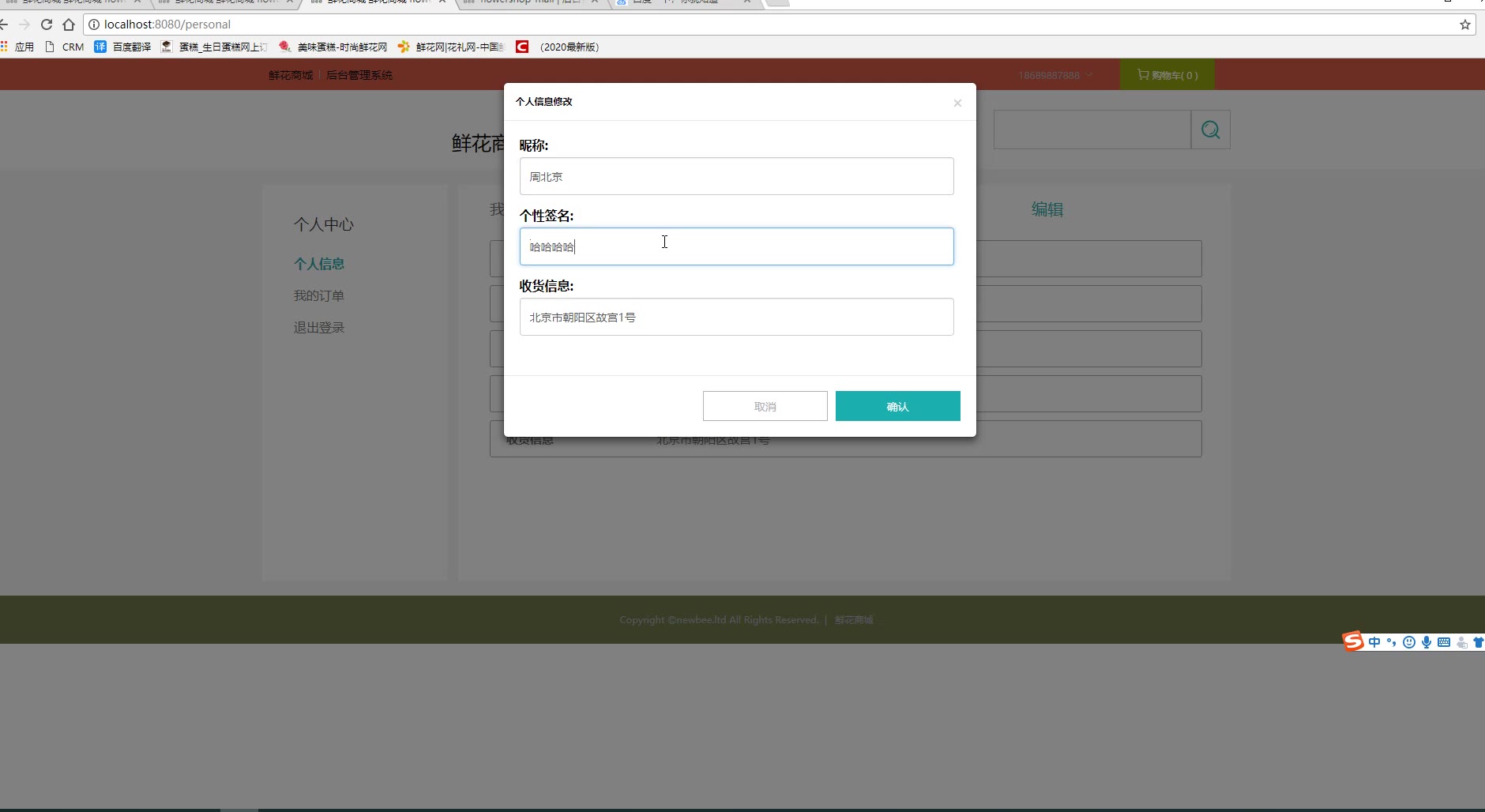Confirm changes with the 确认 button
Image resolution: width=1485 pixels, height=812 pixels.
pos(897,406)
